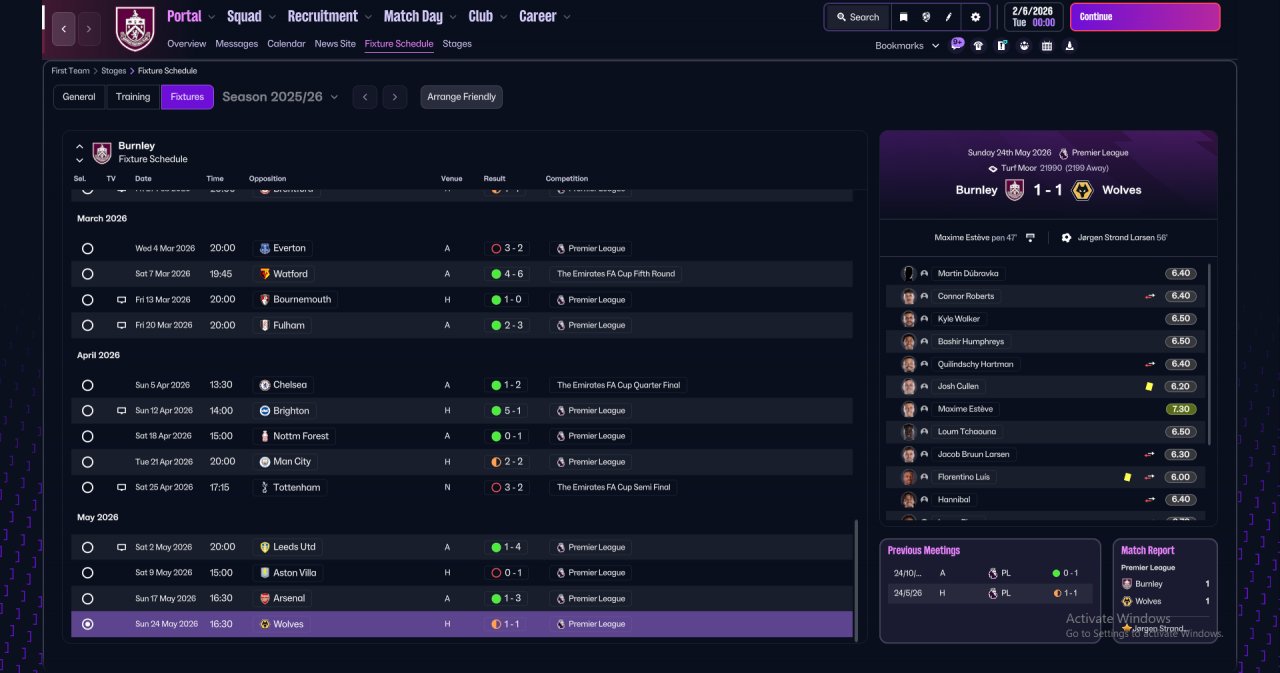The image size is (1280, 673).
Task: Open the bookmark icon in top toolbar
Action: click(904, 17)
